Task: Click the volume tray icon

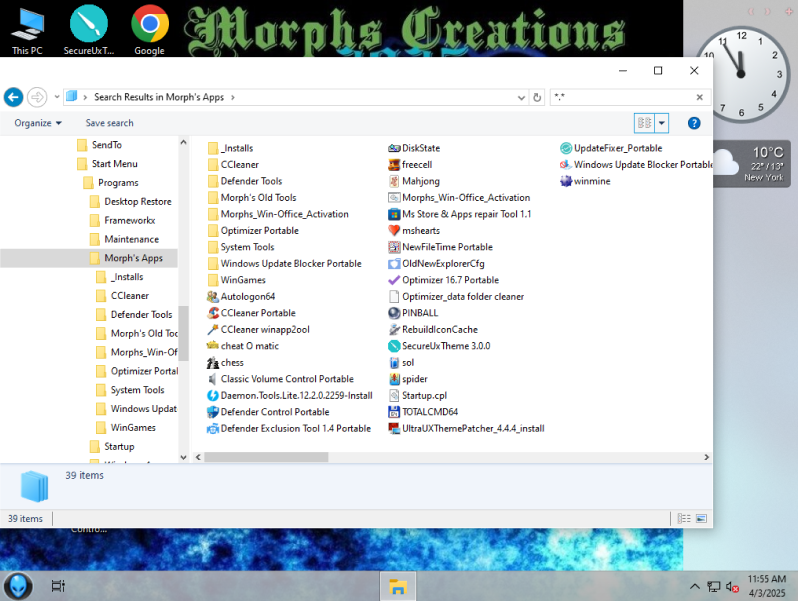Action: tap(732, 586)
